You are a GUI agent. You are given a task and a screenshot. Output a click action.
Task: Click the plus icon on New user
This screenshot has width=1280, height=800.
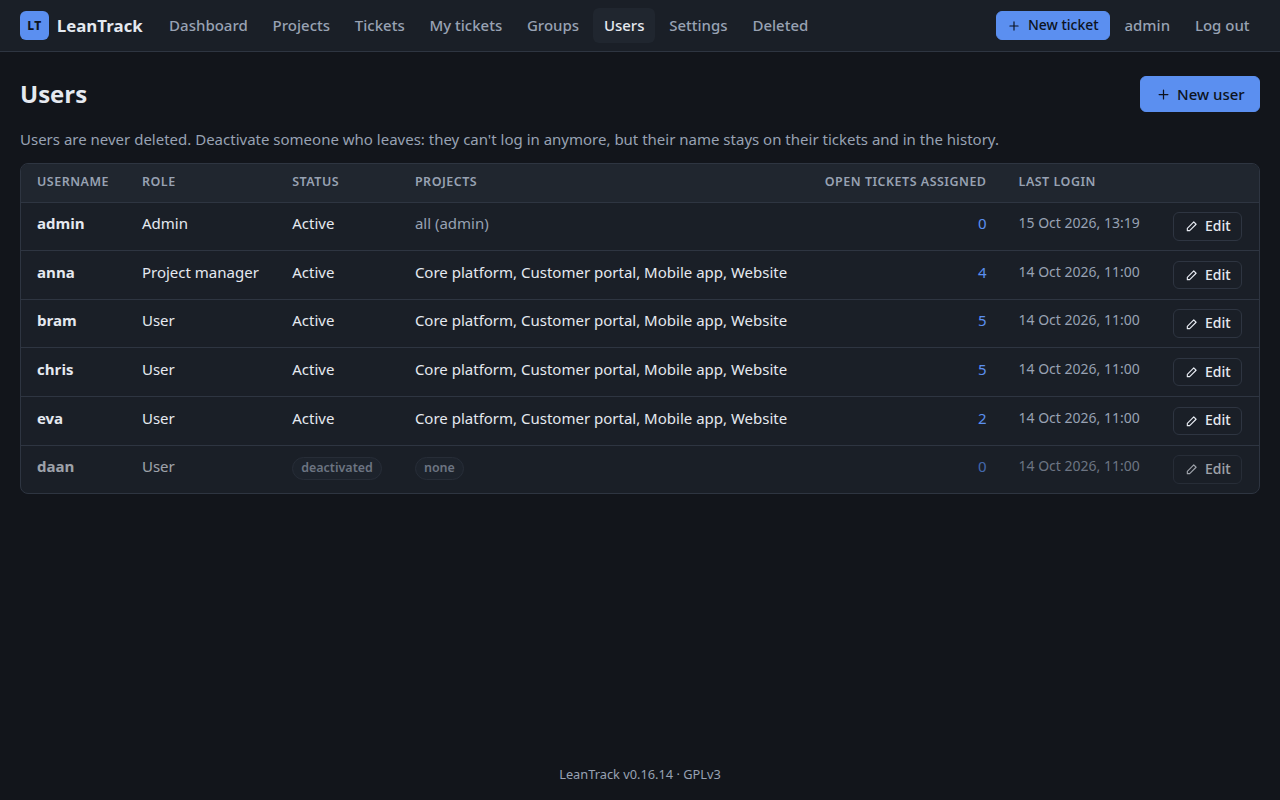(x=1163, y=95)
